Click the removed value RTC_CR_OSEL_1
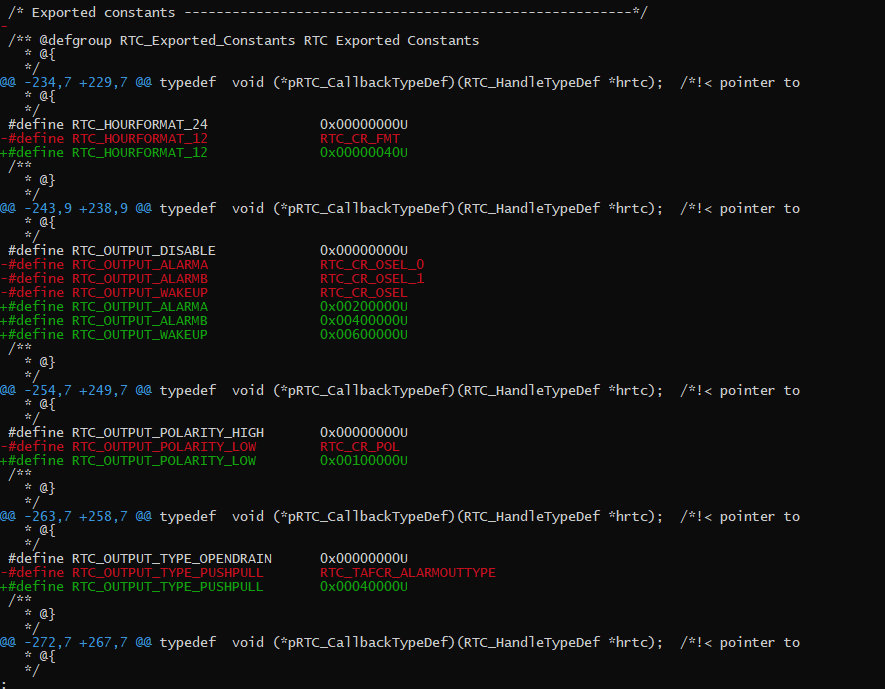This screenshot has height=689, width=885. 372,278
